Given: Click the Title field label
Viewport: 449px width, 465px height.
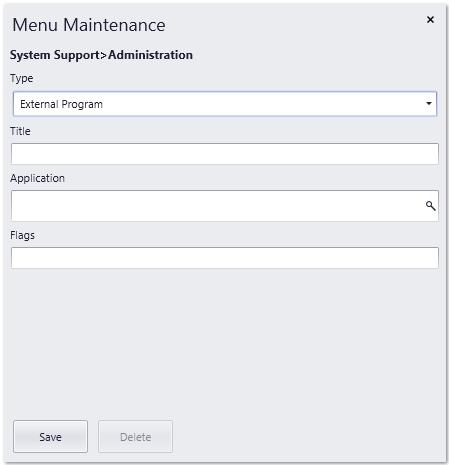Looking at the screenshot, I should pos(20,131).
